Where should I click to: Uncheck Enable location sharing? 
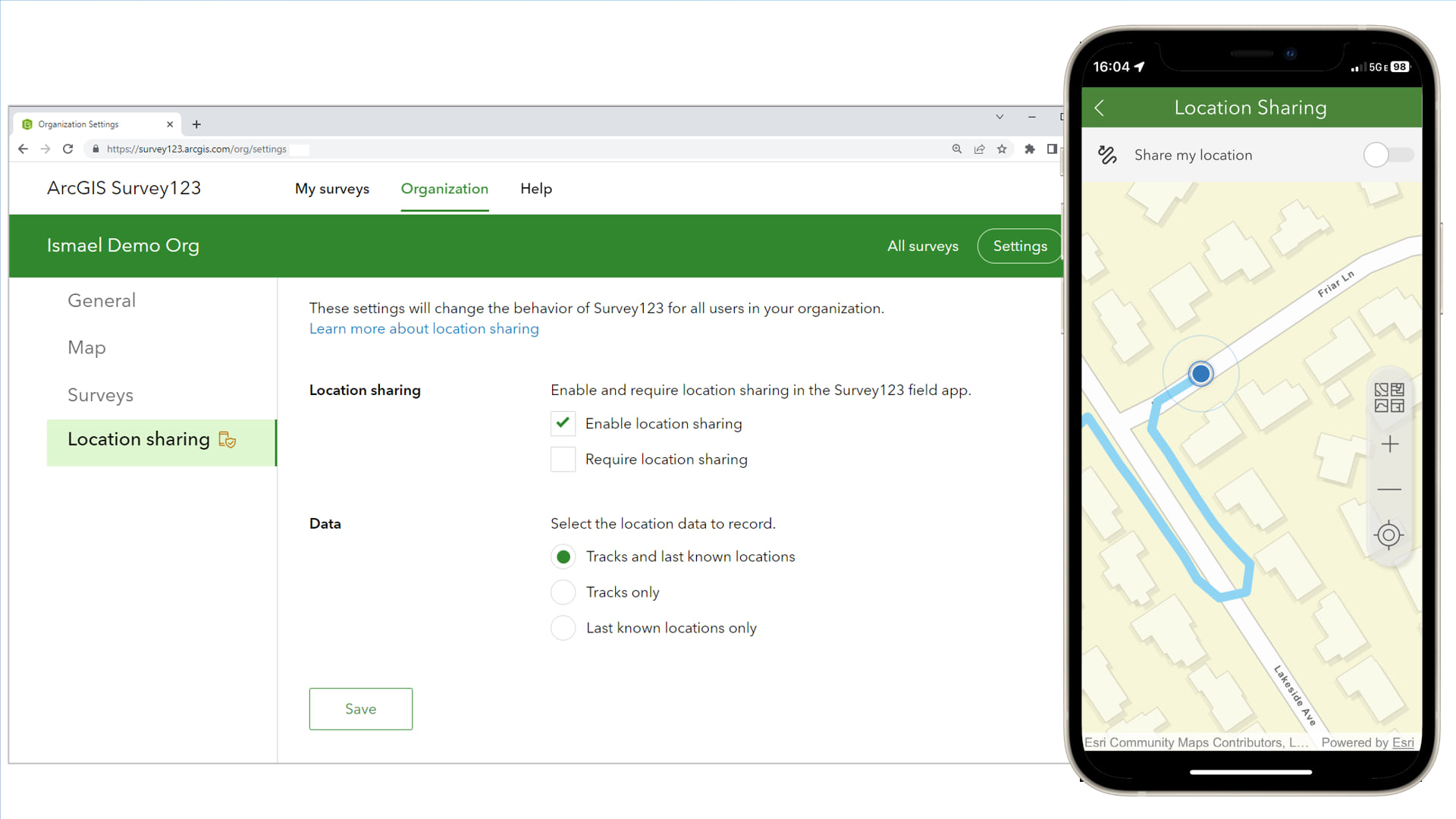pyautogui.click(x=563, y=423)
